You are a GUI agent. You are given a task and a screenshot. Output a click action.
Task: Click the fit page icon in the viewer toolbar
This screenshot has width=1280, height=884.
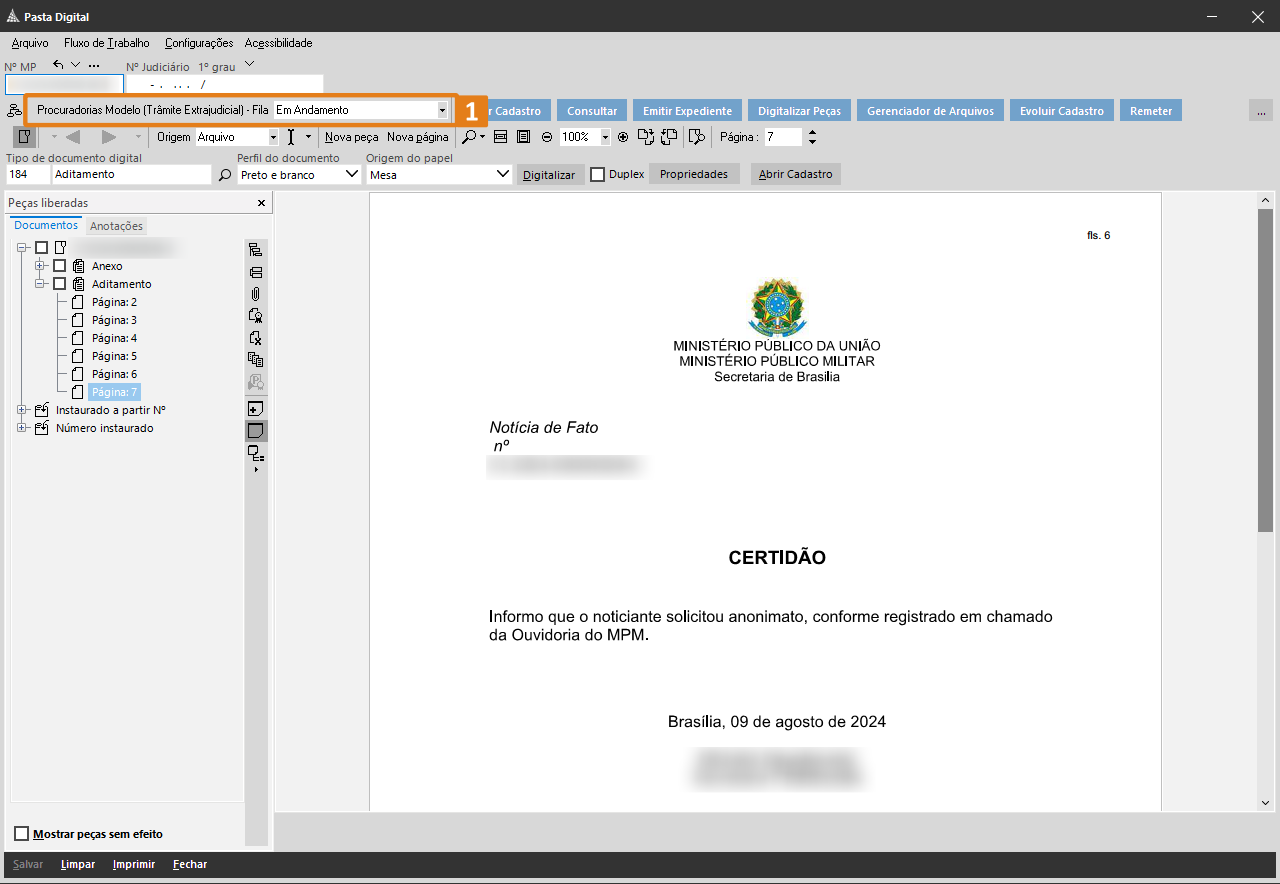click(x=523, y=137)
